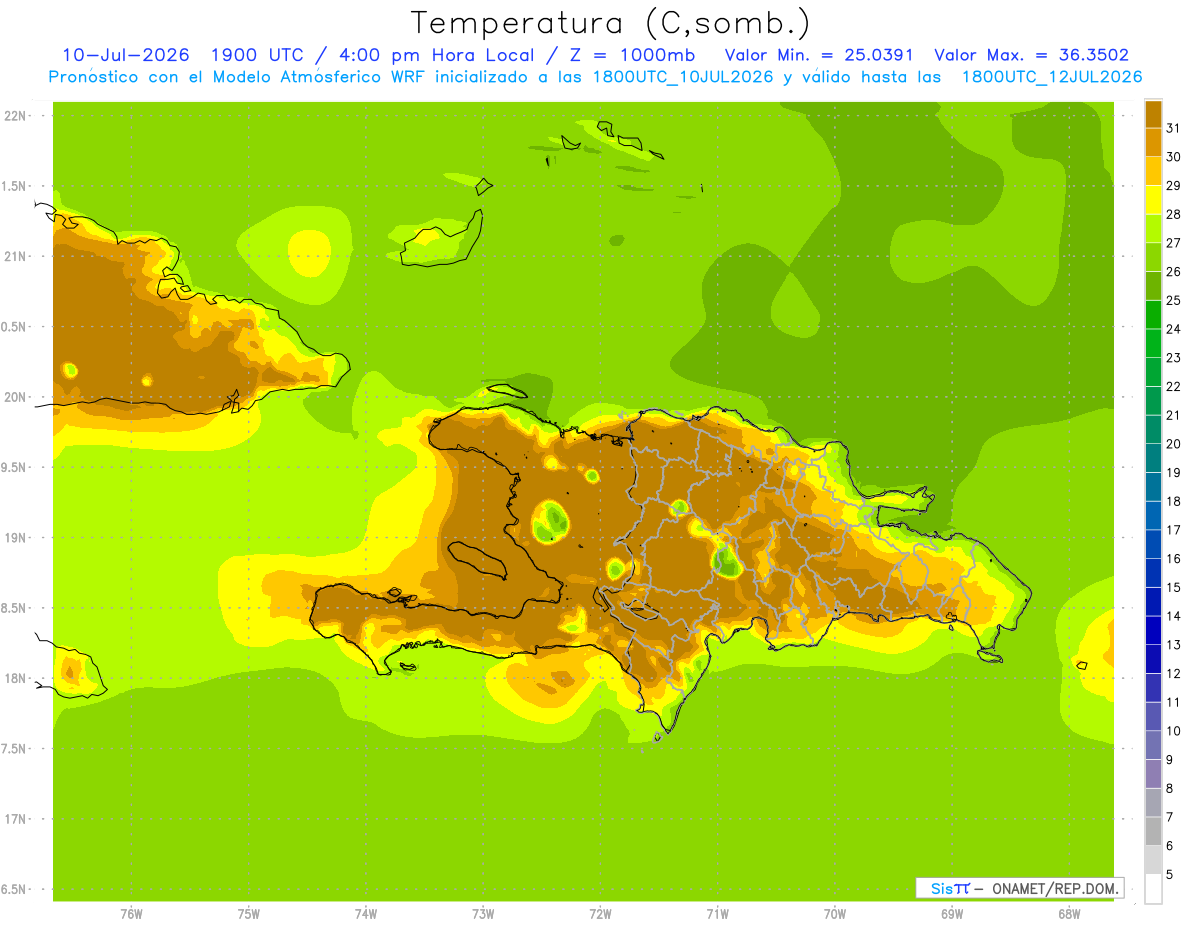Click the dark brown swatch above 31
The width and height of the screenshot is (1200, 927).
coord(1153,114)
